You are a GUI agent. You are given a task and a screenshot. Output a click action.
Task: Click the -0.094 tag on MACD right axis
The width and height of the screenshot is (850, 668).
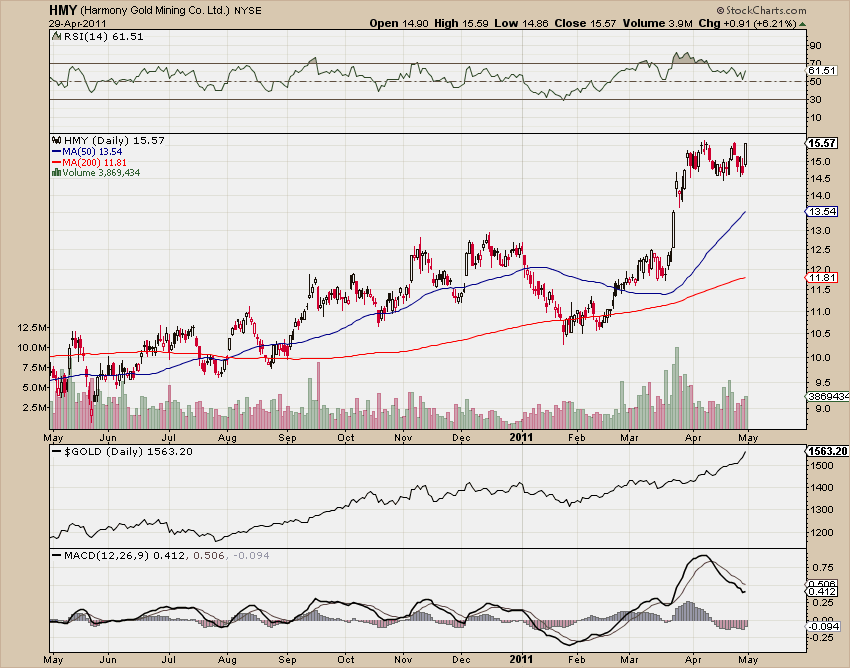[823, 627]
